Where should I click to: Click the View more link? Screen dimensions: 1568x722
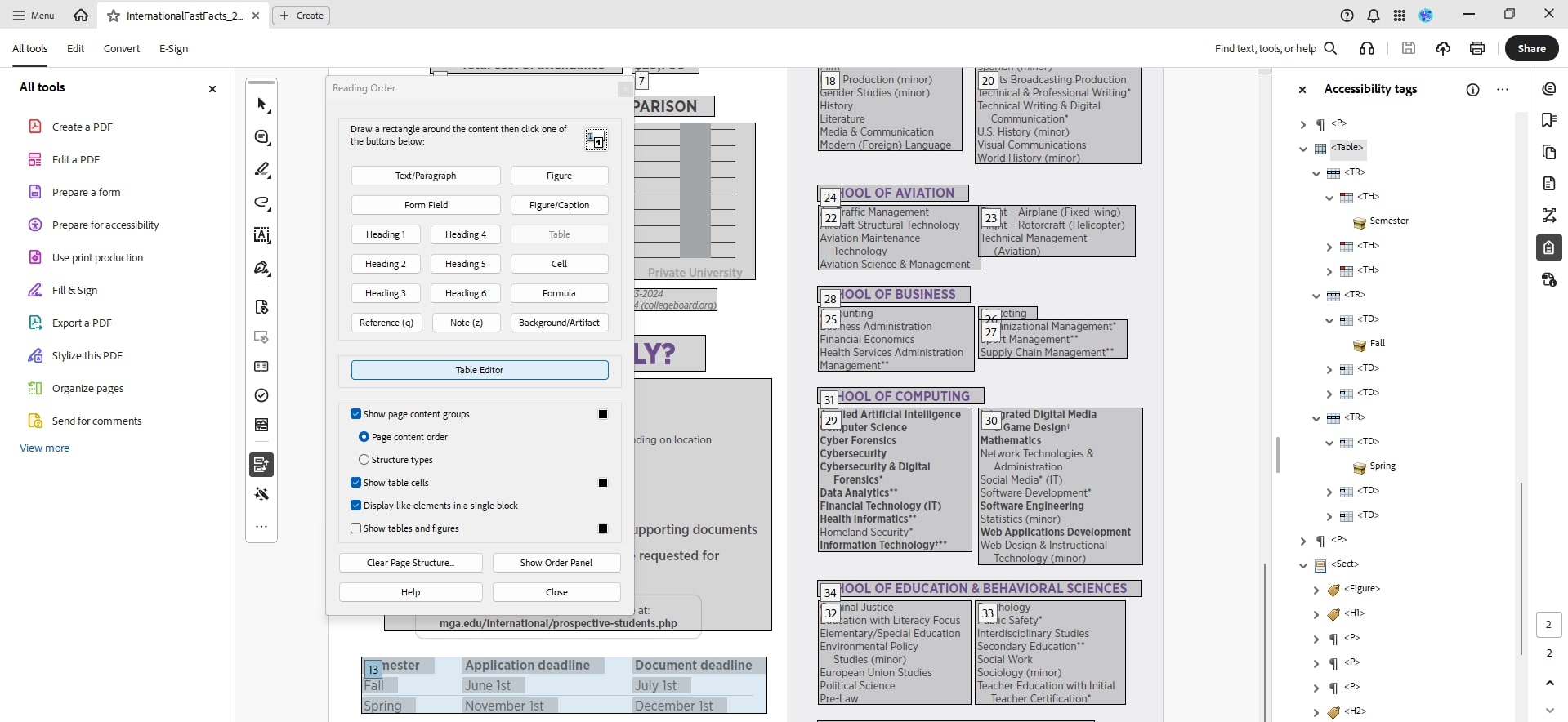pyautogui.click(x=45, y=448)
